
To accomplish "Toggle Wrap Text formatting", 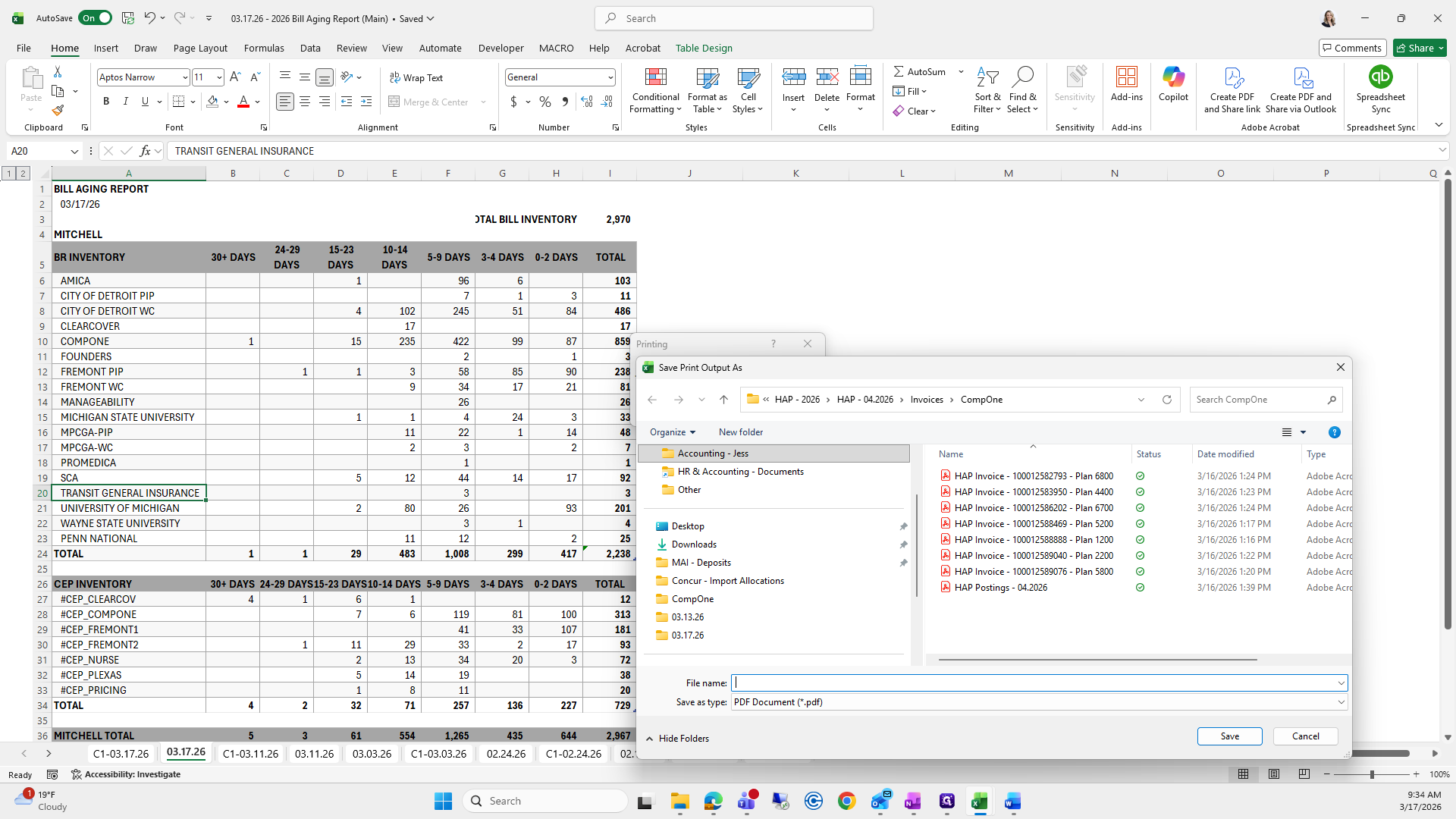I will [x=416, y=77].
